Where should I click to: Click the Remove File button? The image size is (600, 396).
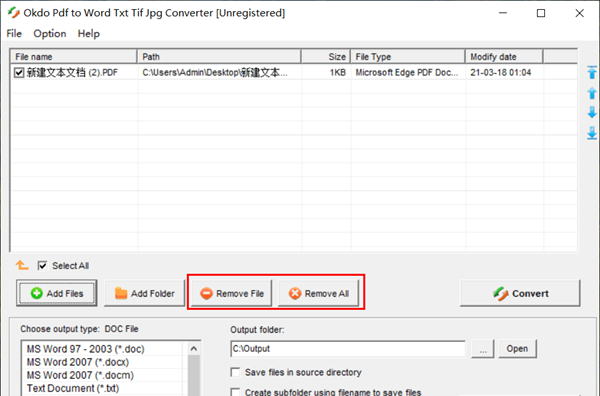232,293
